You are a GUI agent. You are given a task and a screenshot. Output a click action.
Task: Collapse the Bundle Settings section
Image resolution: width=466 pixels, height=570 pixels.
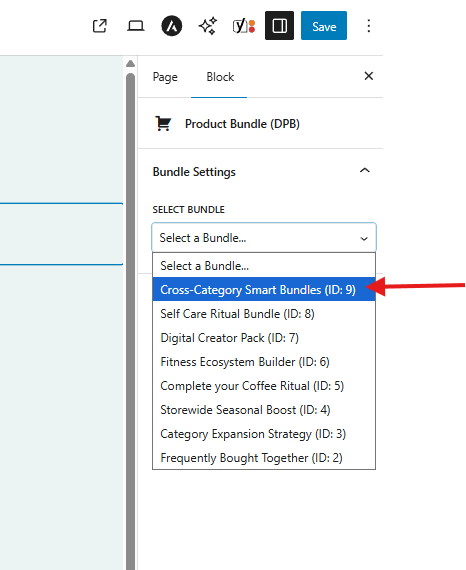tap(365, 170)
